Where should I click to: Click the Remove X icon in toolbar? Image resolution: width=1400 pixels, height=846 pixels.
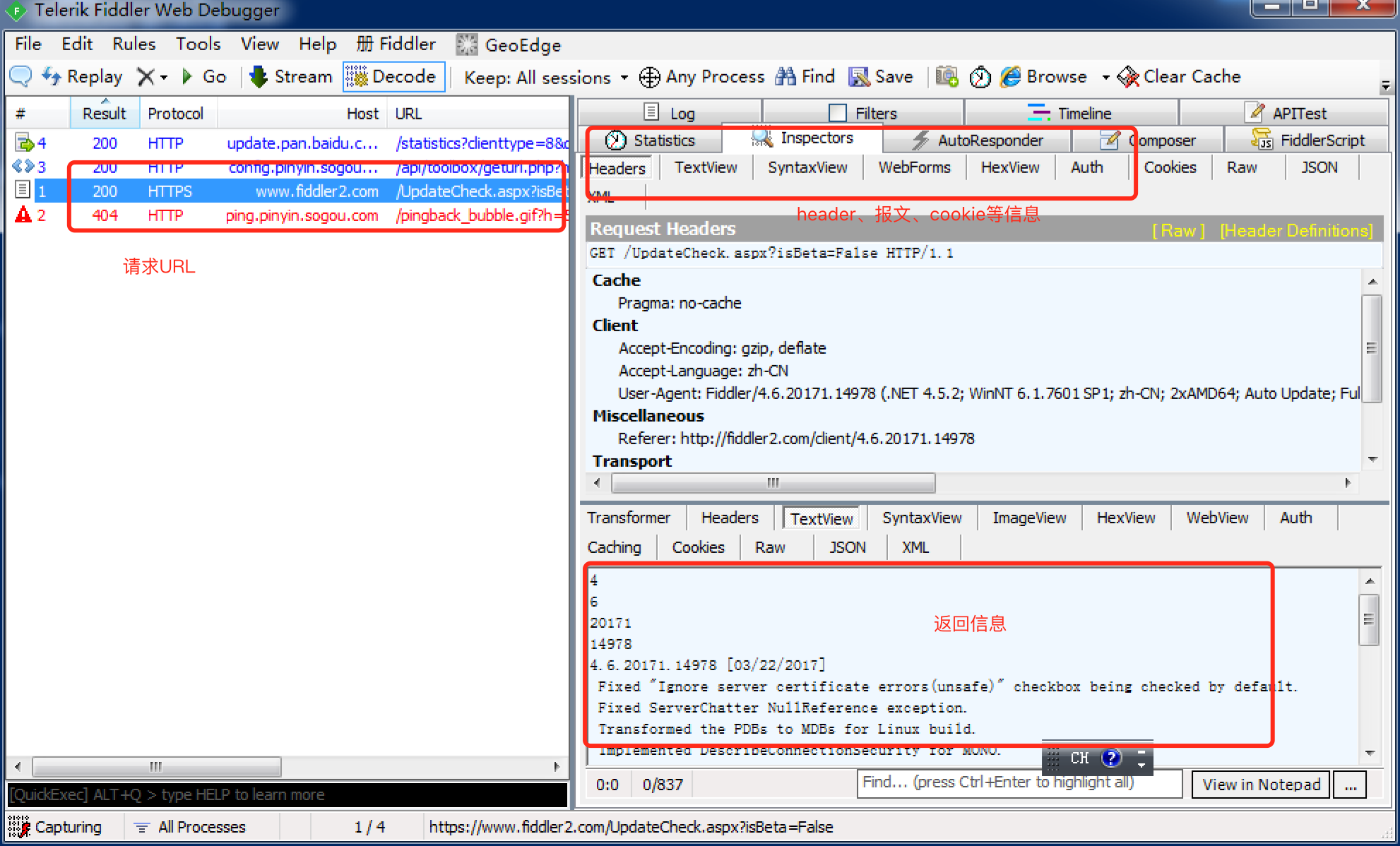click(146, 76)
